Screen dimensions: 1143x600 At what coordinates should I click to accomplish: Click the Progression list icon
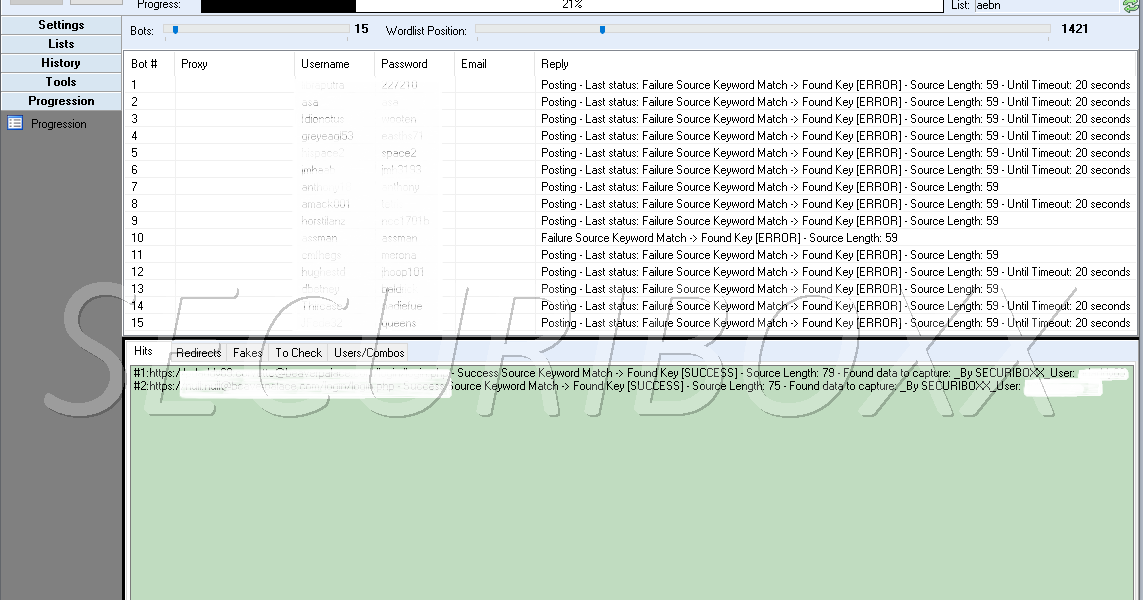coord(15,123)
